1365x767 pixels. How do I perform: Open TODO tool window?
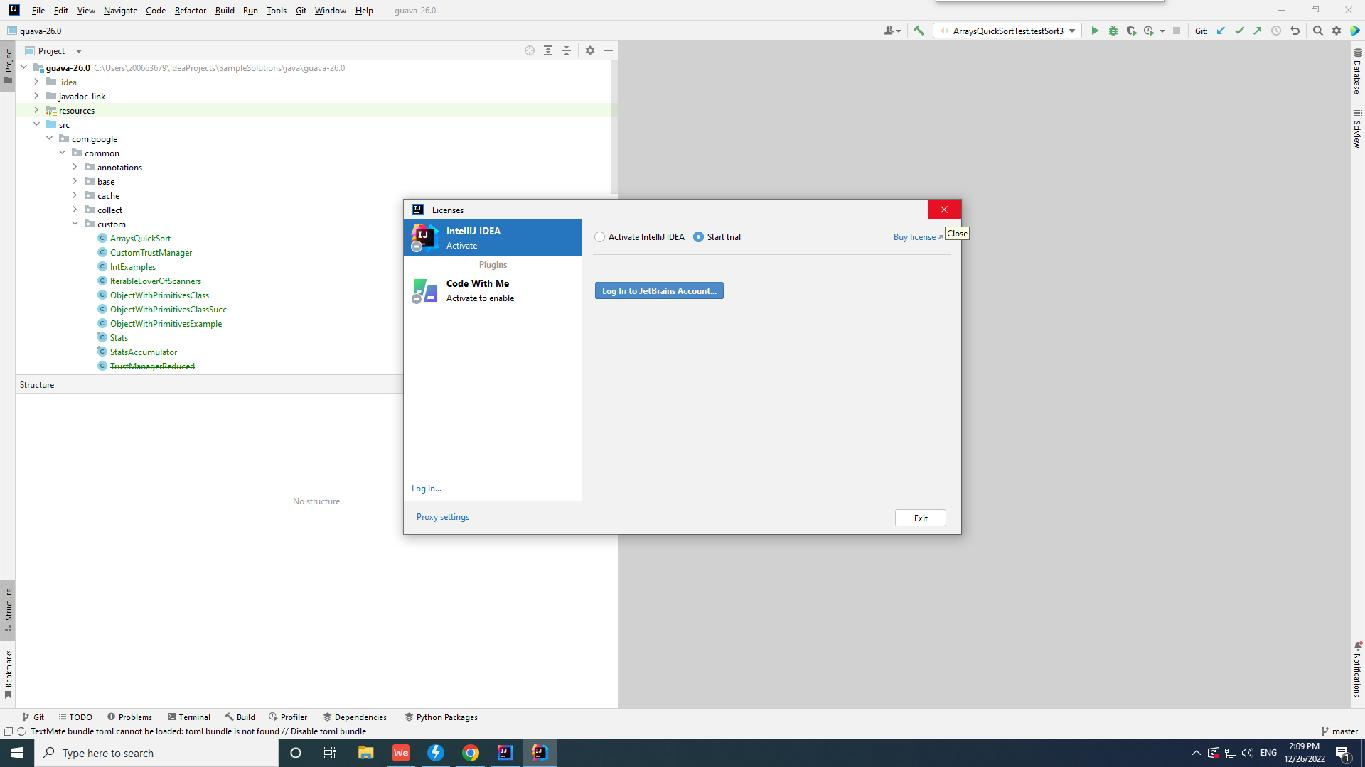pos(76,717)
